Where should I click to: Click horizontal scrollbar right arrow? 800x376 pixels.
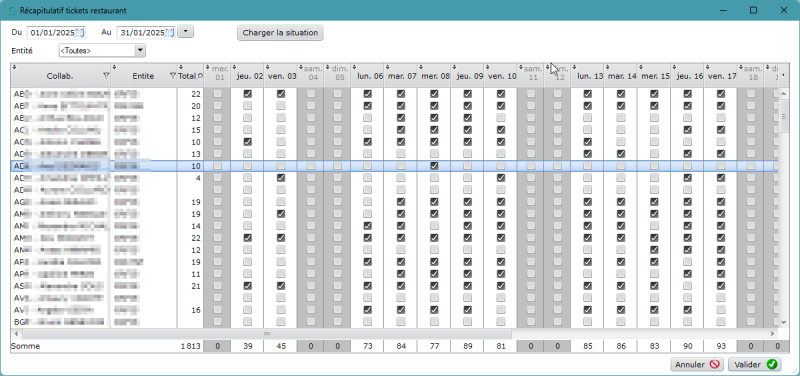click(773, 334)
